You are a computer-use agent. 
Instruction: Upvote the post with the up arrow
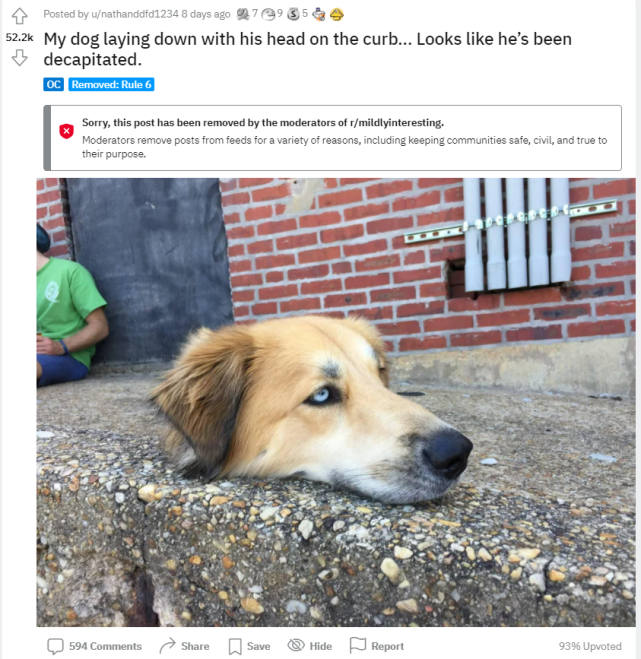[x=19, y=16]
